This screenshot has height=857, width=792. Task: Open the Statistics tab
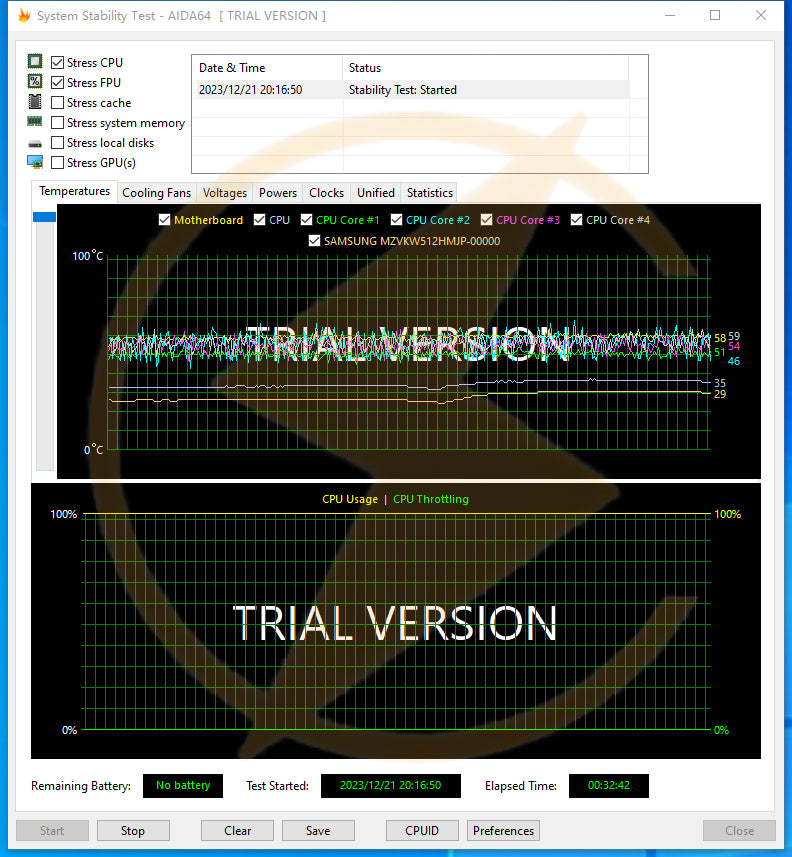[x=429, y=193]
